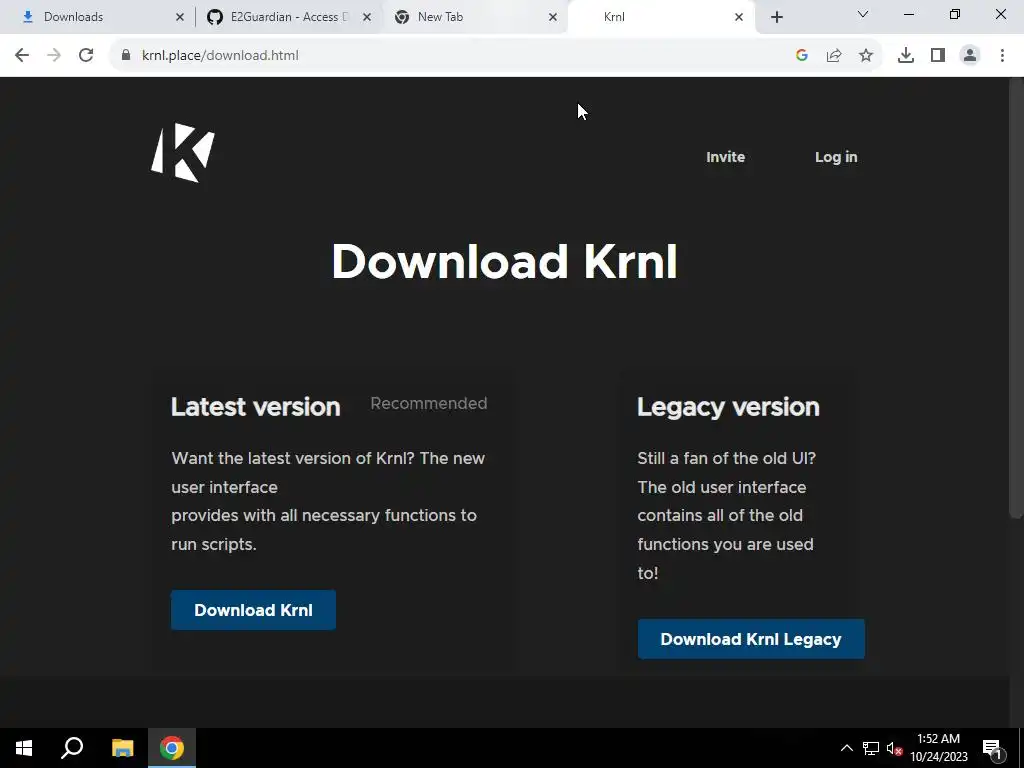Show hidden system tray icons
This screenshot has width=1024, height=768.
[846, 748]
